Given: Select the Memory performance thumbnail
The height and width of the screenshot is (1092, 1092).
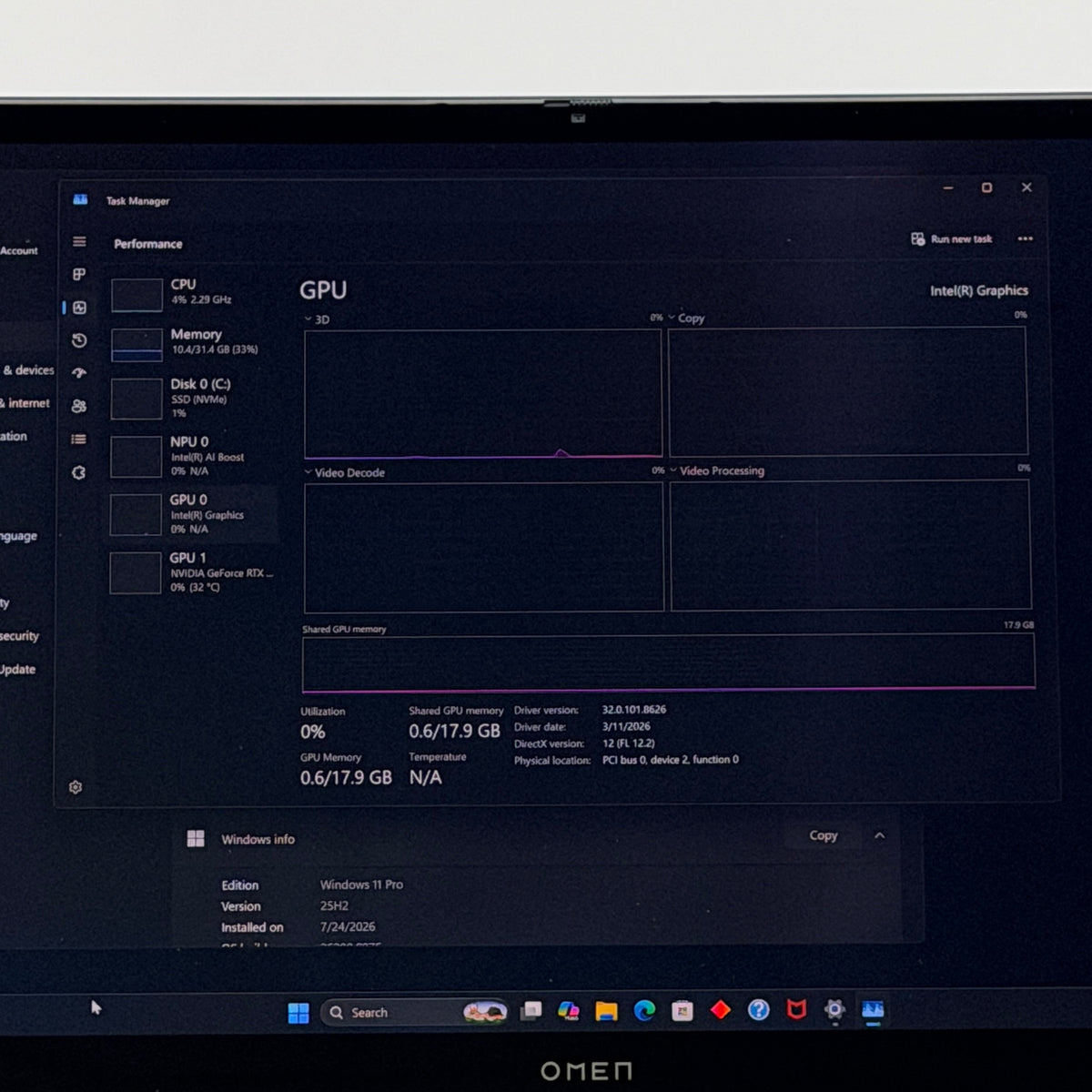Looking at the screenshot, I should click(136, 345).
